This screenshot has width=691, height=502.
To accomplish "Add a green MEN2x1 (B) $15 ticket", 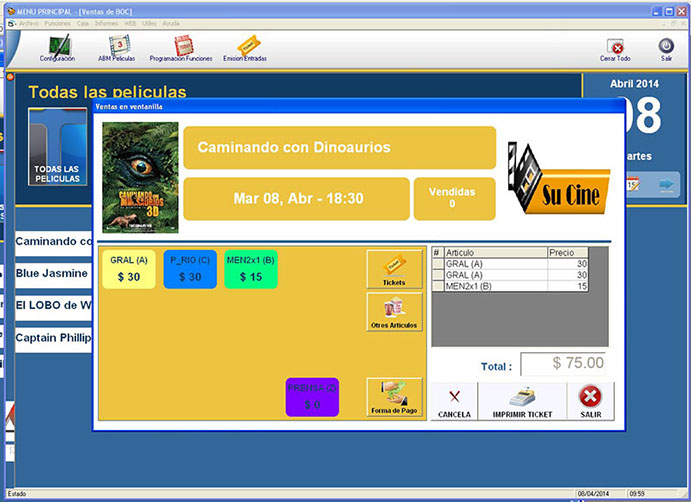I will pos(251,270).
